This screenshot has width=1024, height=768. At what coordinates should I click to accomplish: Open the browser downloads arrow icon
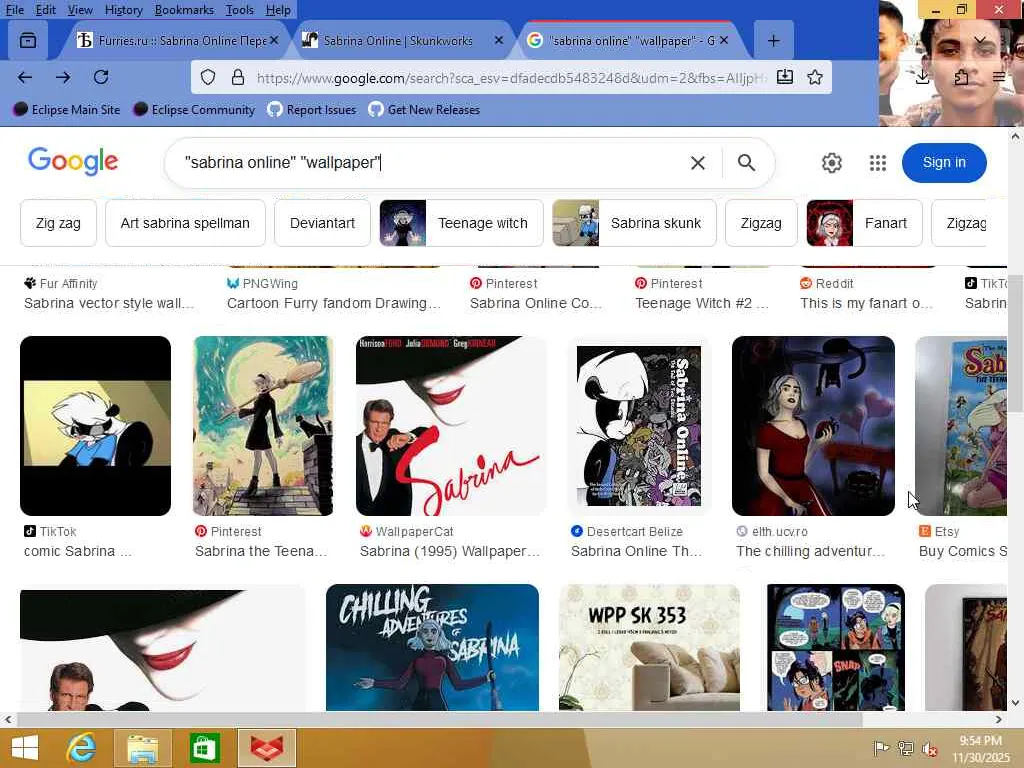pos(922,77)
